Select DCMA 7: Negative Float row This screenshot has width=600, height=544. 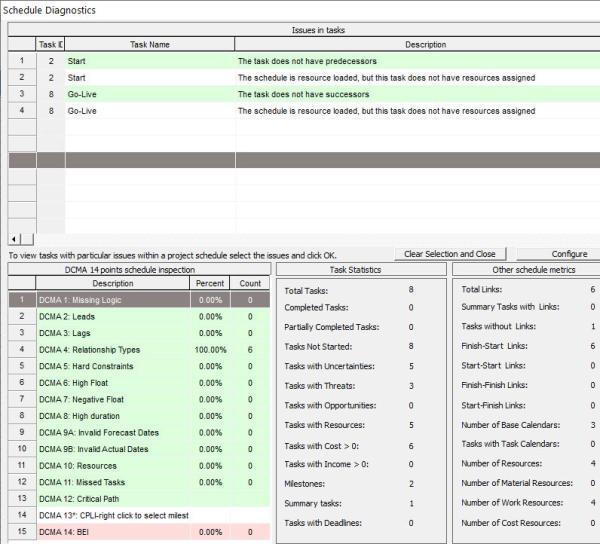139,399
